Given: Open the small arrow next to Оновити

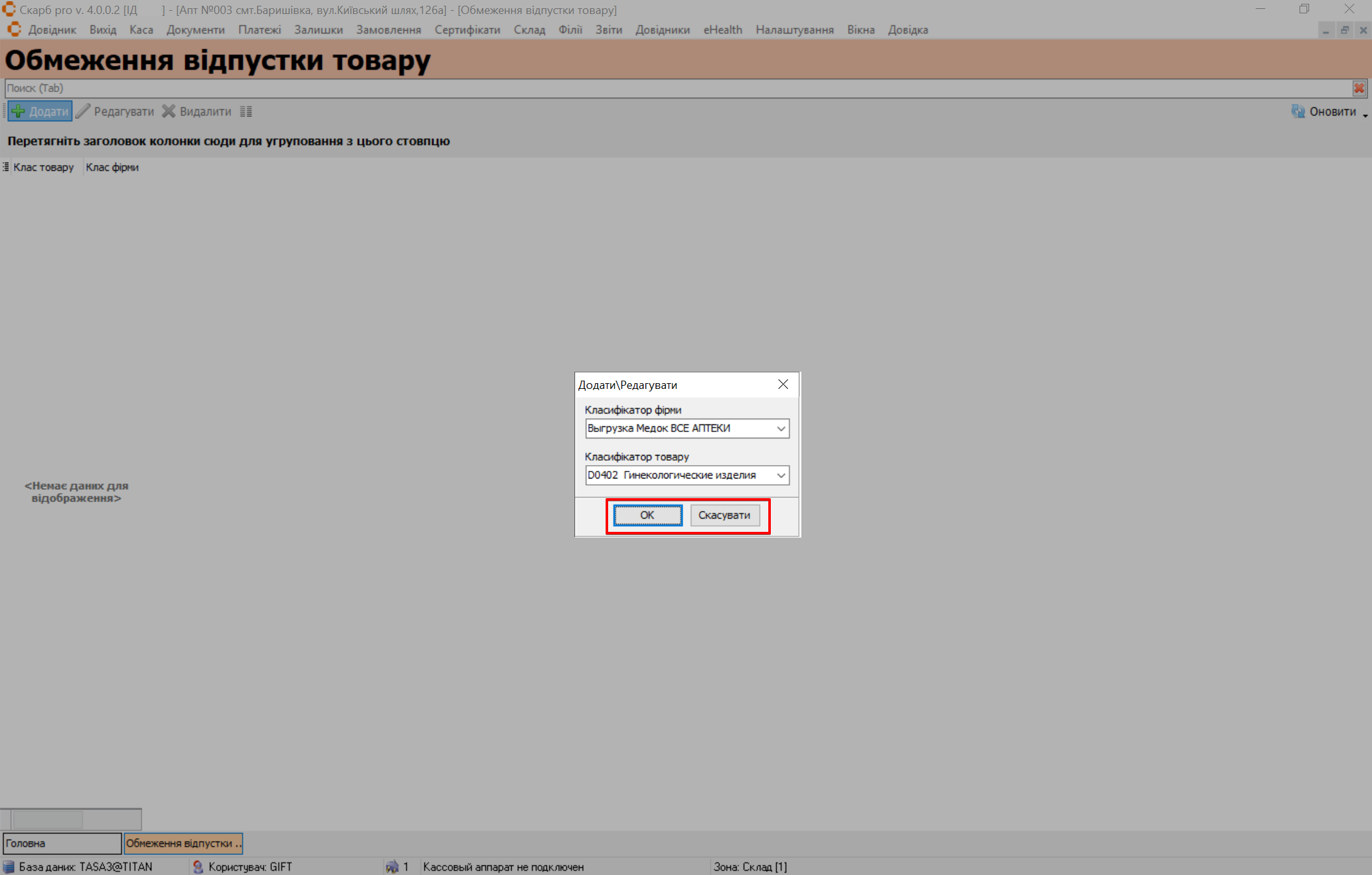Looking at the screenshot, I should coord(1365,115).
